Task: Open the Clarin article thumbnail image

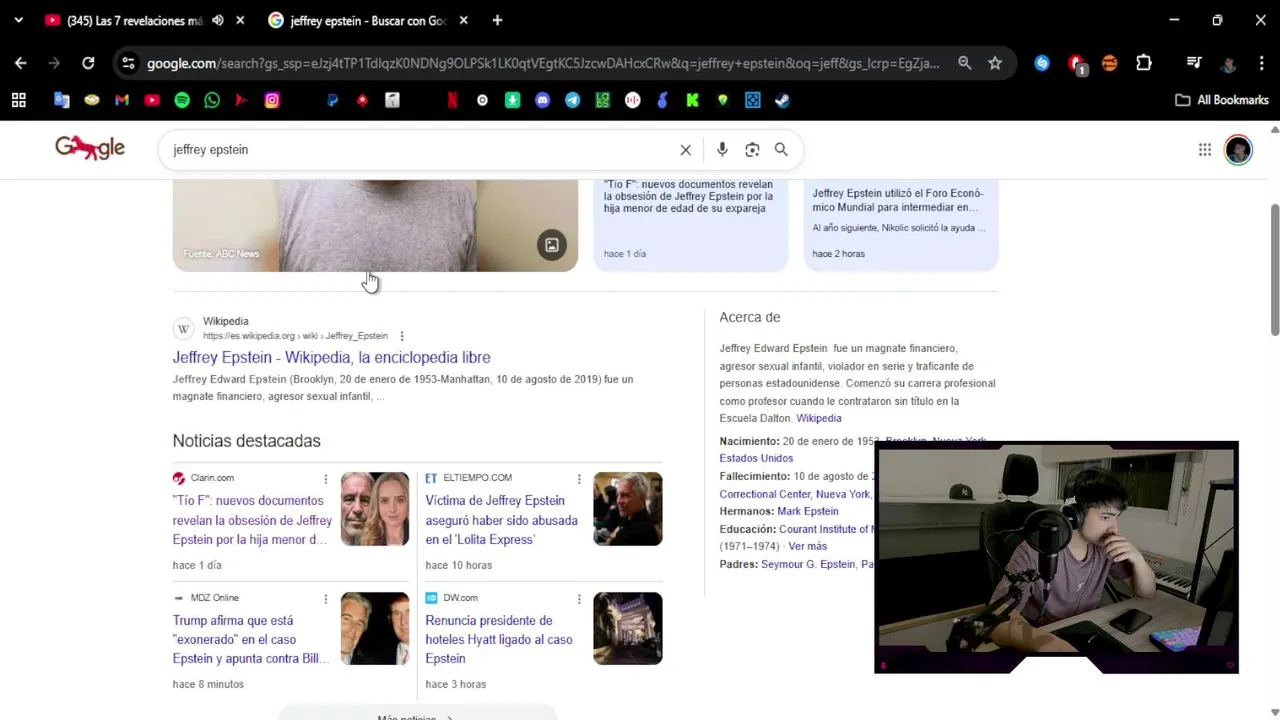Action: [x=375, y=509]
